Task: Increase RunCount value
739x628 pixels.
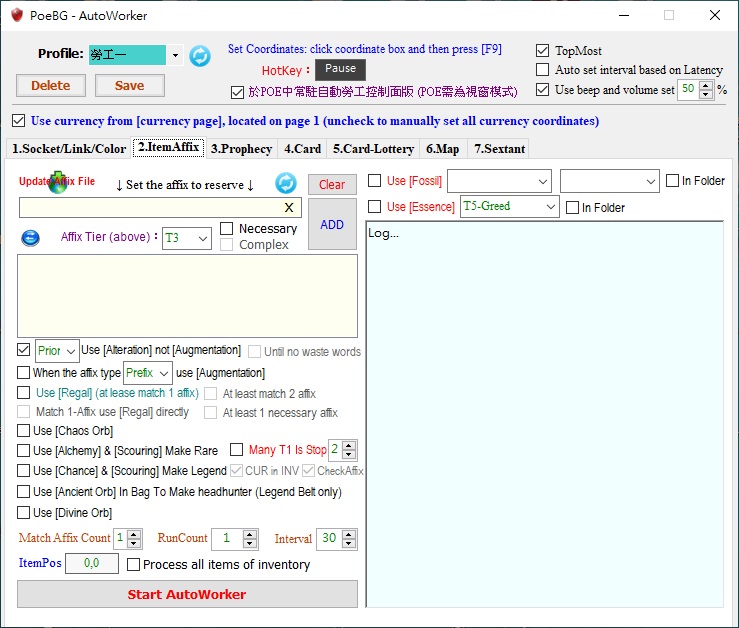Action: 250,534
